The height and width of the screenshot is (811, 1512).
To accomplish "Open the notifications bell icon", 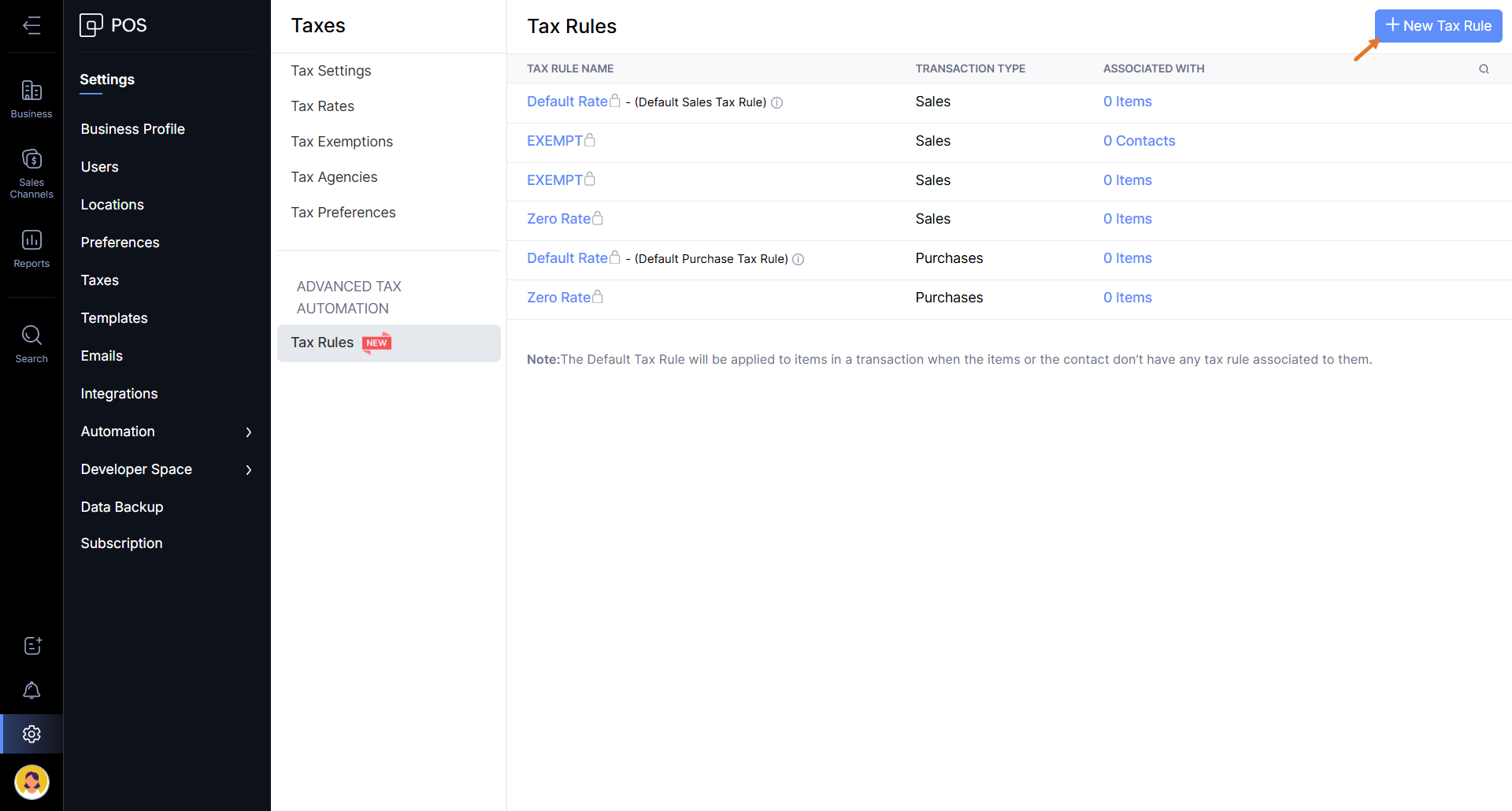I will (31, 691).
